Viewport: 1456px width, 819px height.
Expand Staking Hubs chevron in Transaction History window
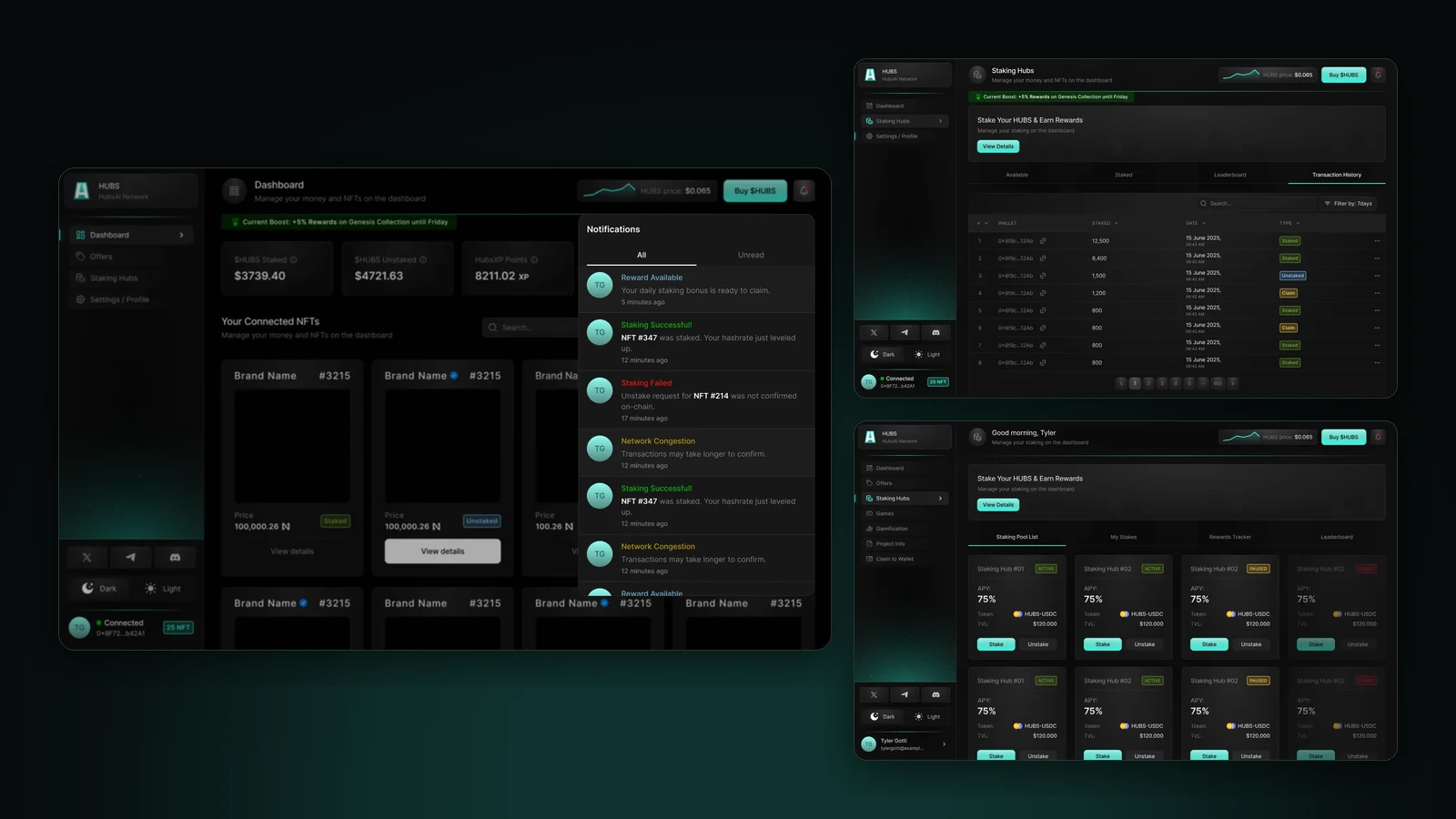940,121
